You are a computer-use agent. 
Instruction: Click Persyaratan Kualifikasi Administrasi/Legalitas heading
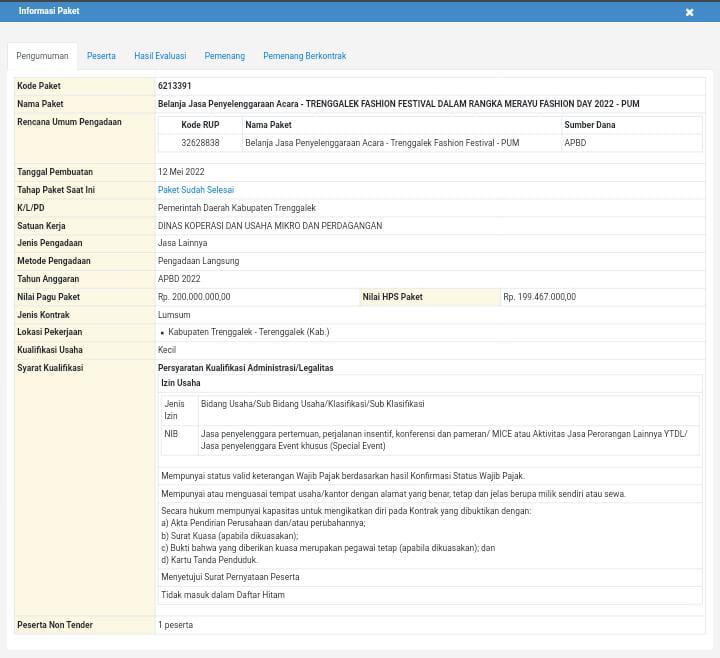coord(245,368)
